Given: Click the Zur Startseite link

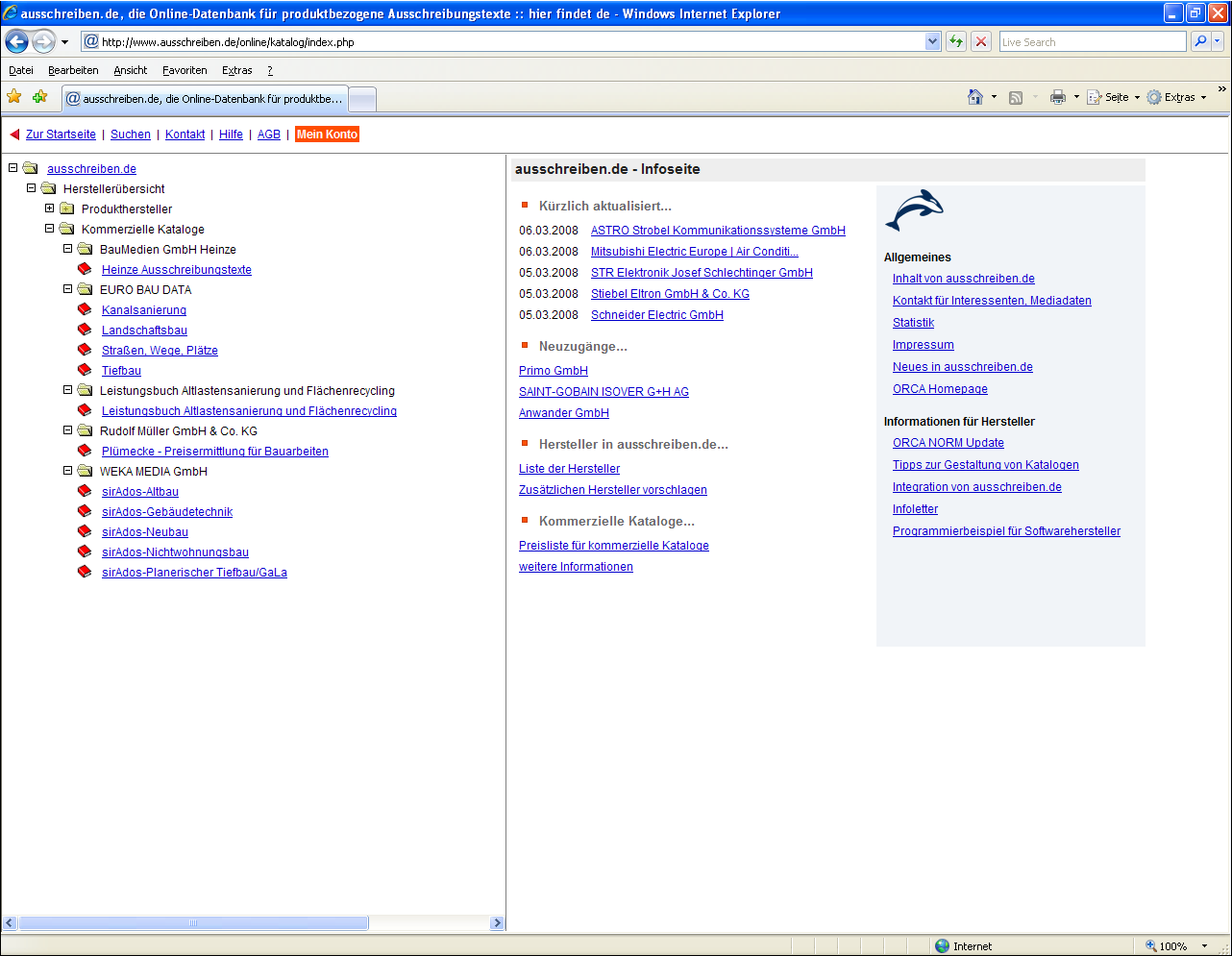Looking at the screenshot, I should (x=61, y=135).
